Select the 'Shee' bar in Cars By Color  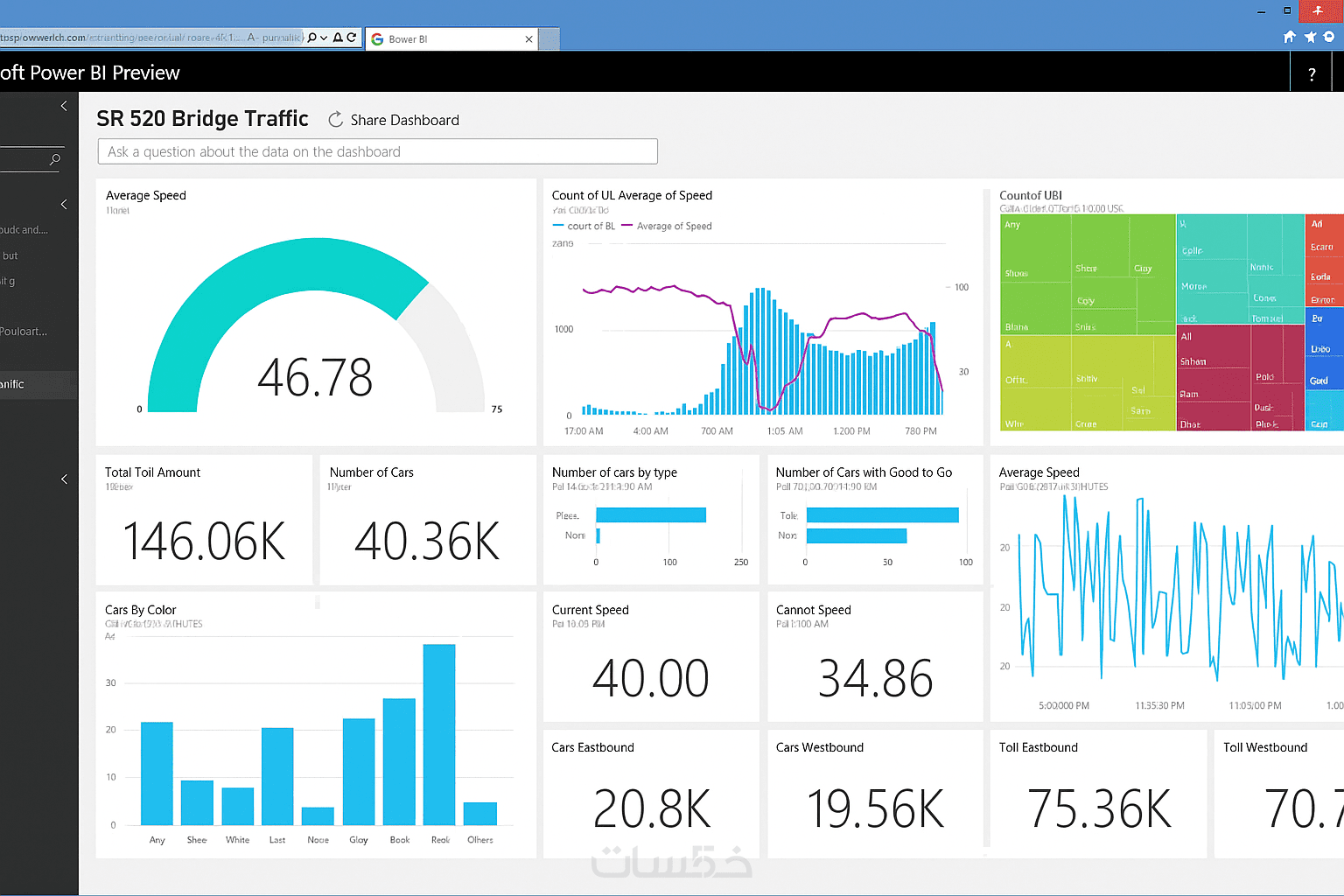click(197, 803)
